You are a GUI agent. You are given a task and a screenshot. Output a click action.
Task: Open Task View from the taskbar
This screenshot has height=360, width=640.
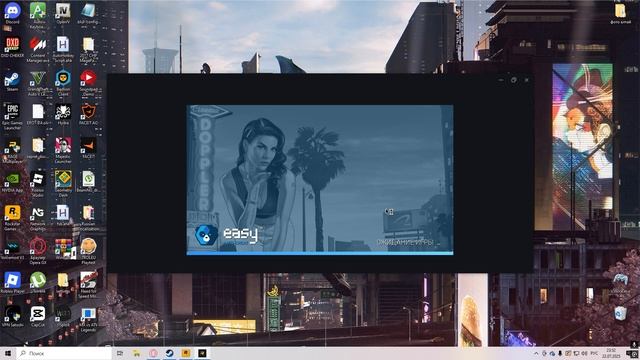pos(120,353)
